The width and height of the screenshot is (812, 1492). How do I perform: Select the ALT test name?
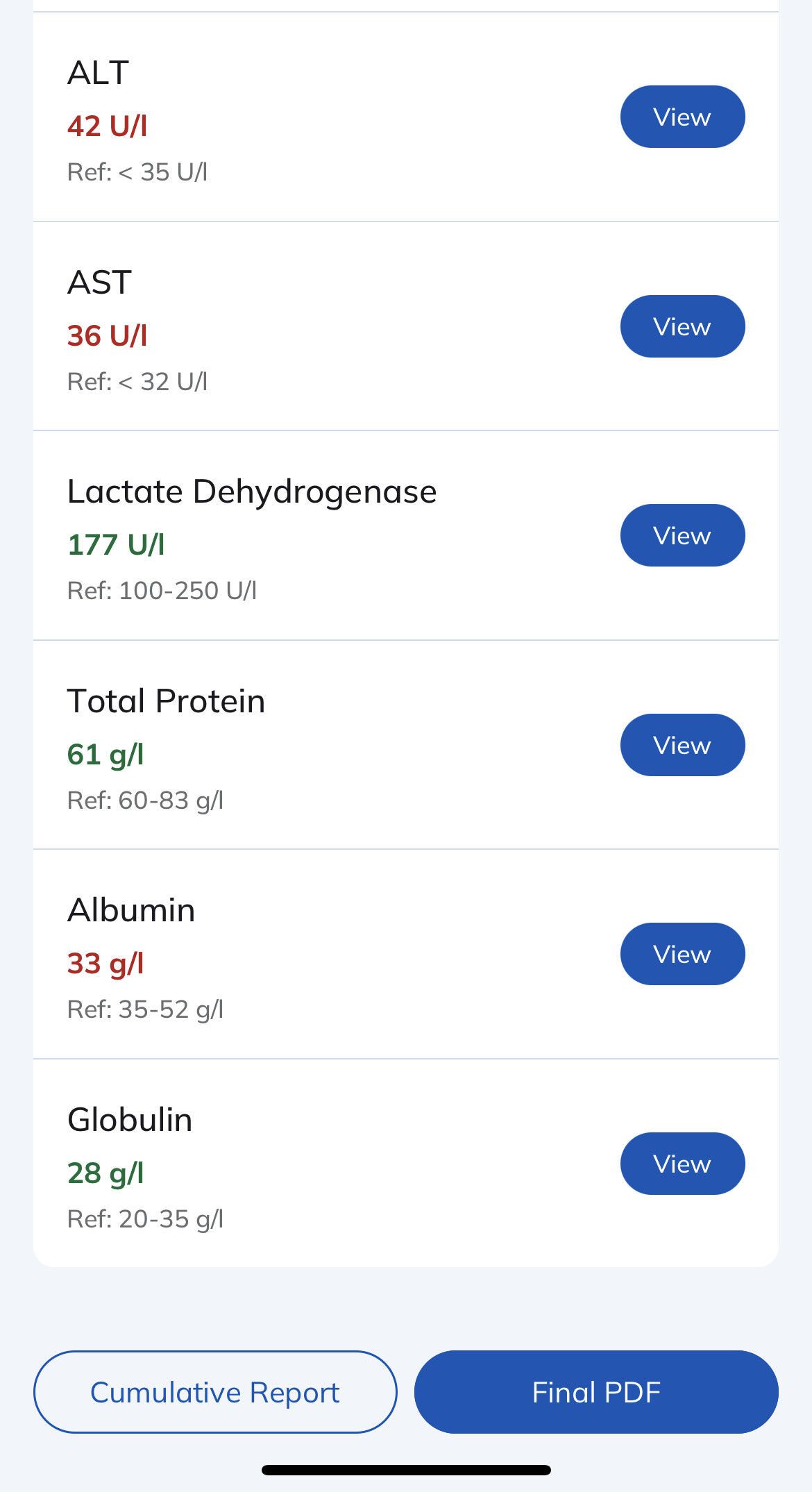click(99, 73)
